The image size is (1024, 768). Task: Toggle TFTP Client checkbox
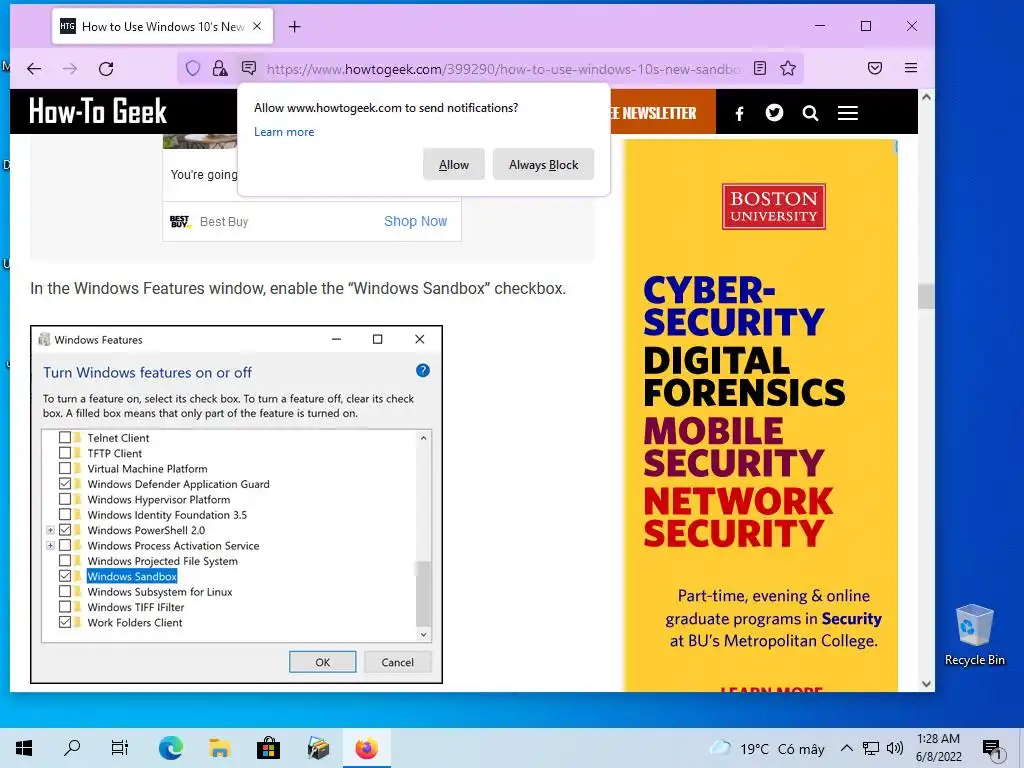click(x=65, y=453)
